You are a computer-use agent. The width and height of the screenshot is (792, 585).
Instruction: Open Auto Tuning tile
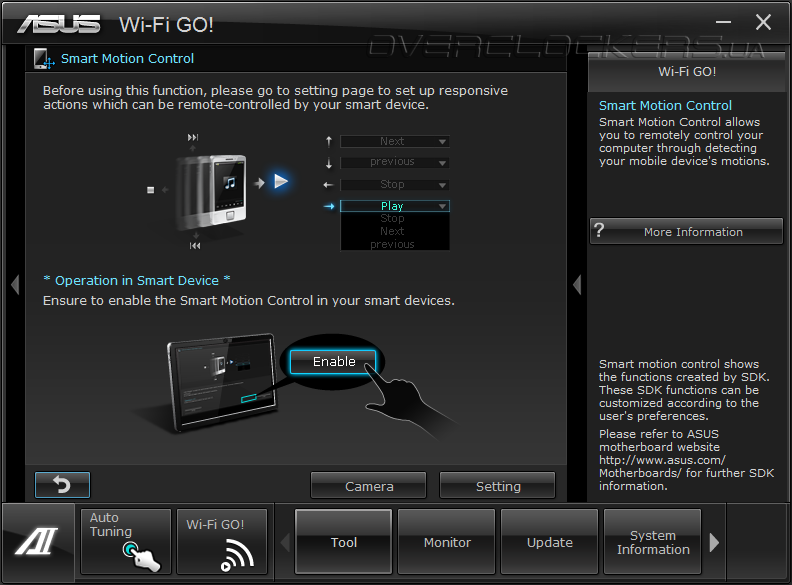coord(126,542)
